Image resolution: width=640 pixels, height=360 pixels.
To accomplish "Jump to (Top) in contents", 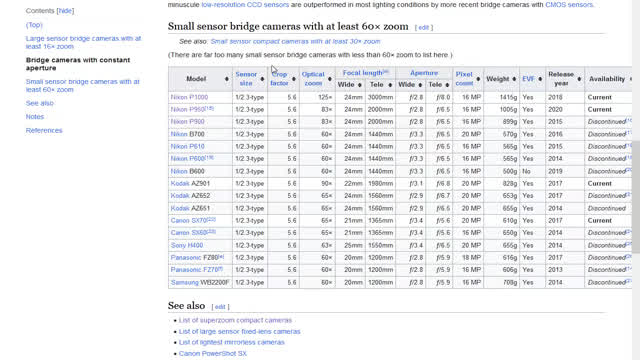I will (x=34, y=25).
